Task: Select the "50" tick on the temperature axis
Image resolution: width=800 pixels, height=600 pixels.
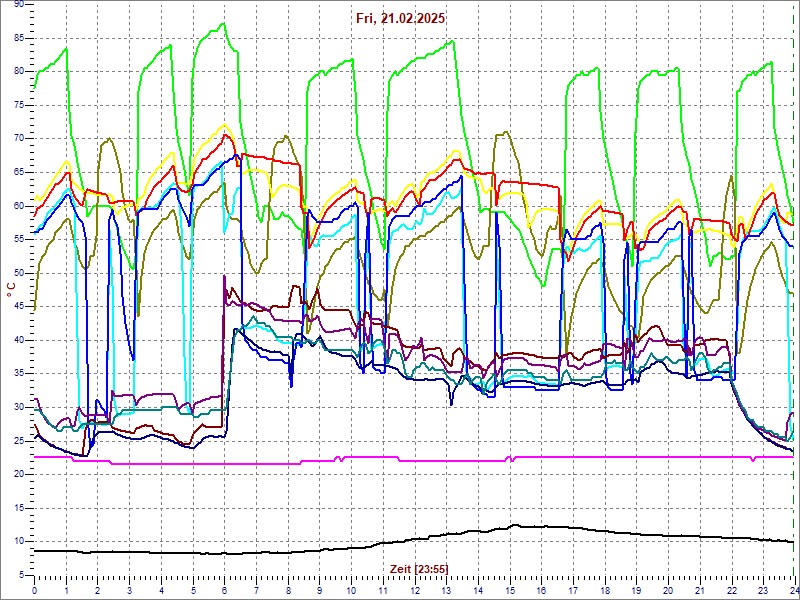Action: 19,273
